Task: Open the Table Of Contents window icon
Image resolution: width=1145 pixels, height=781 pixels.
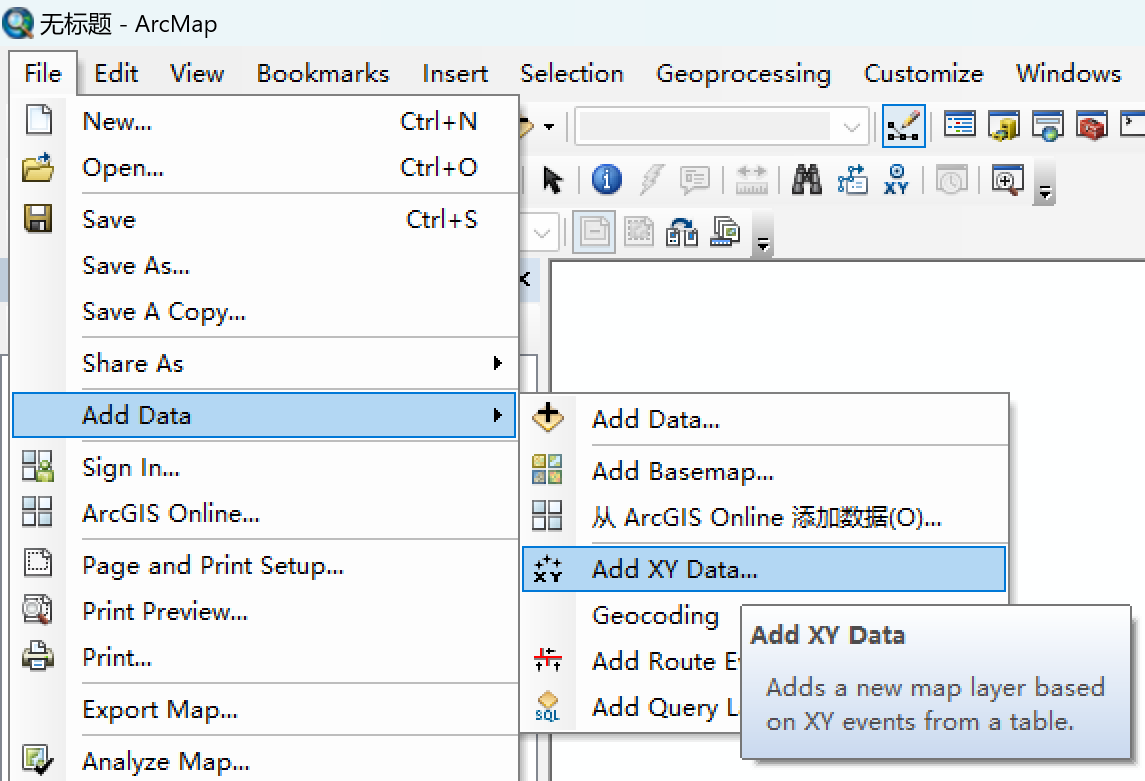Action: tap(960, 126)
